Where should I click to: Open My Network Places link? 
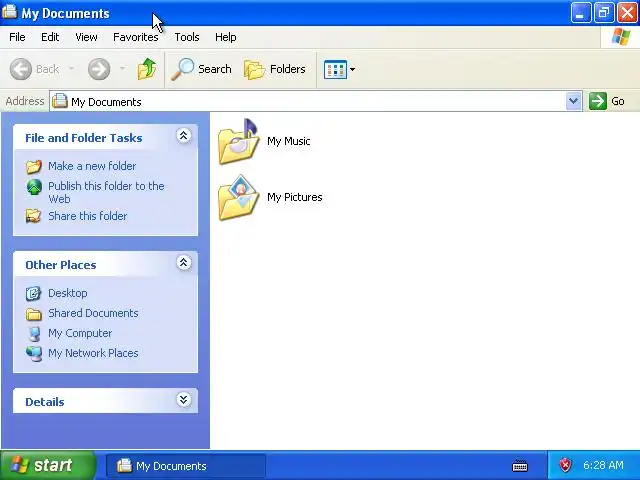(x=93, y=353)
